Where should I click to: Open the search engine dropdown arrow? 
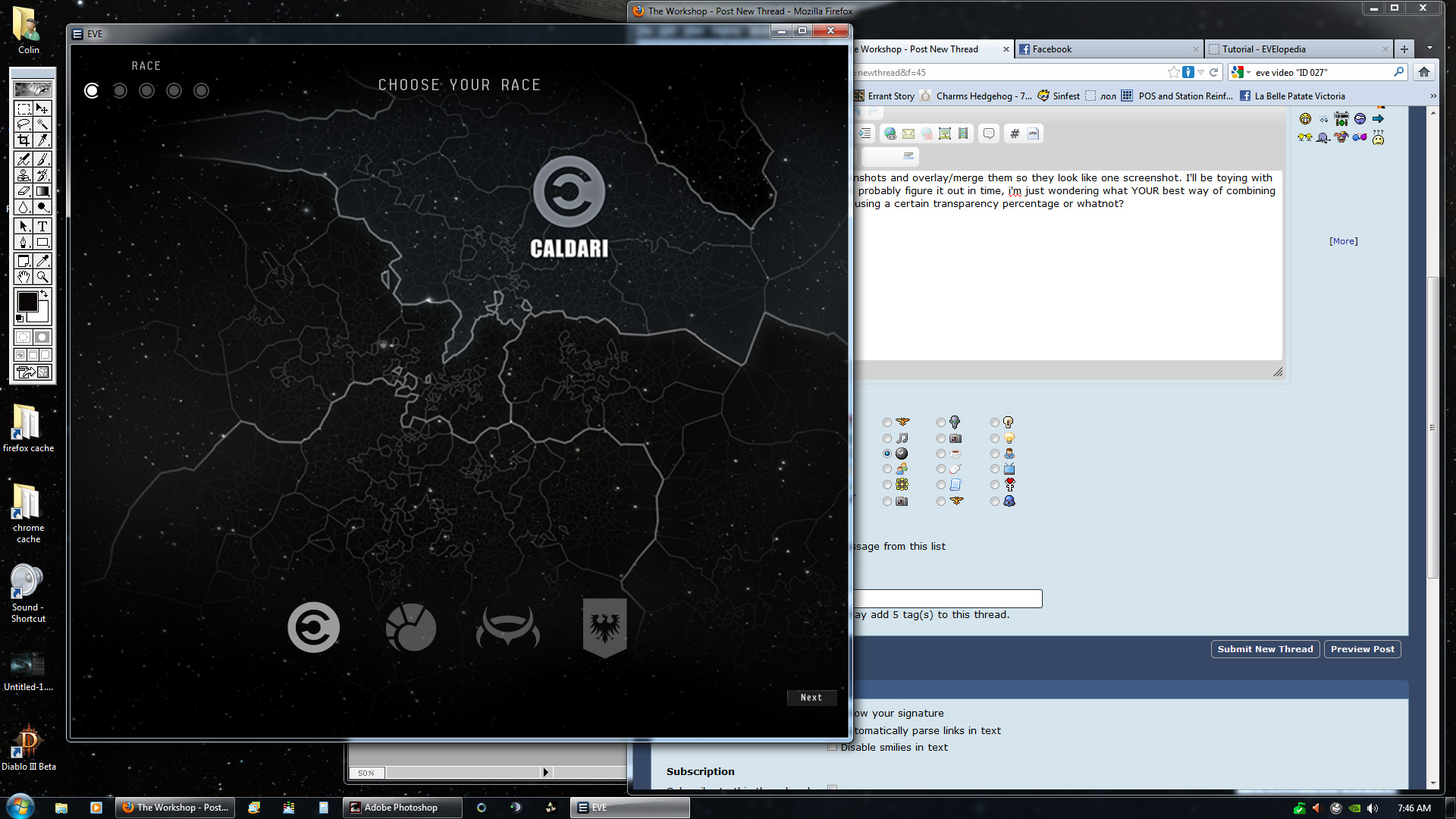point(1248,73)
